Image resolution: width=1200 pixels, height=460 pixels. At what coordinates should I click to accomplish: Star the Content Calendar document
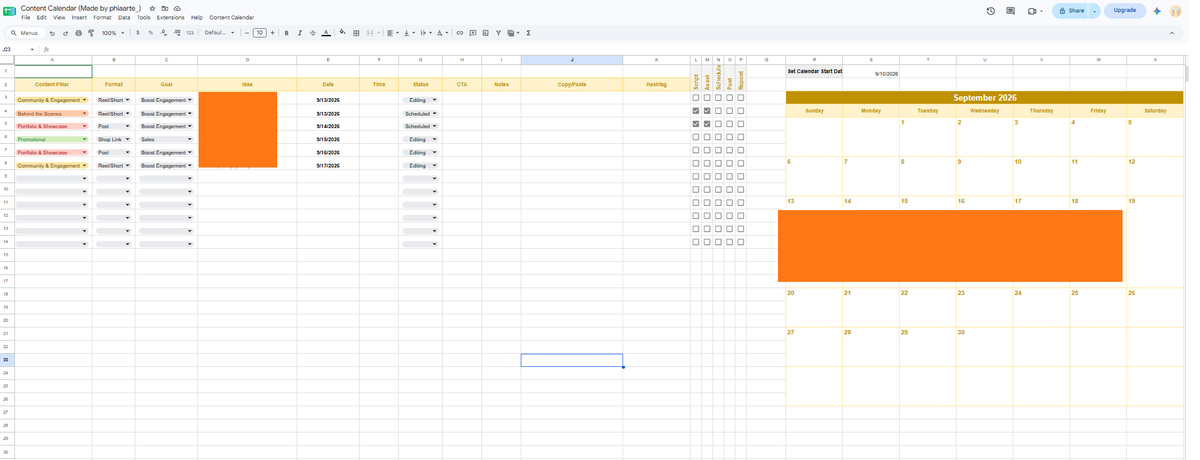[152, 8]
